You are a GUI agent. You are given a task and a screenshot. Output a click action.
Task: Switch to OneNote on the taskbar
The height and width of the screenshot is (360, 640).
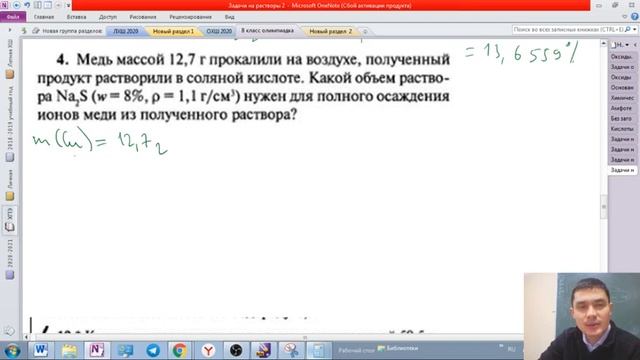(x=97, y=351)
